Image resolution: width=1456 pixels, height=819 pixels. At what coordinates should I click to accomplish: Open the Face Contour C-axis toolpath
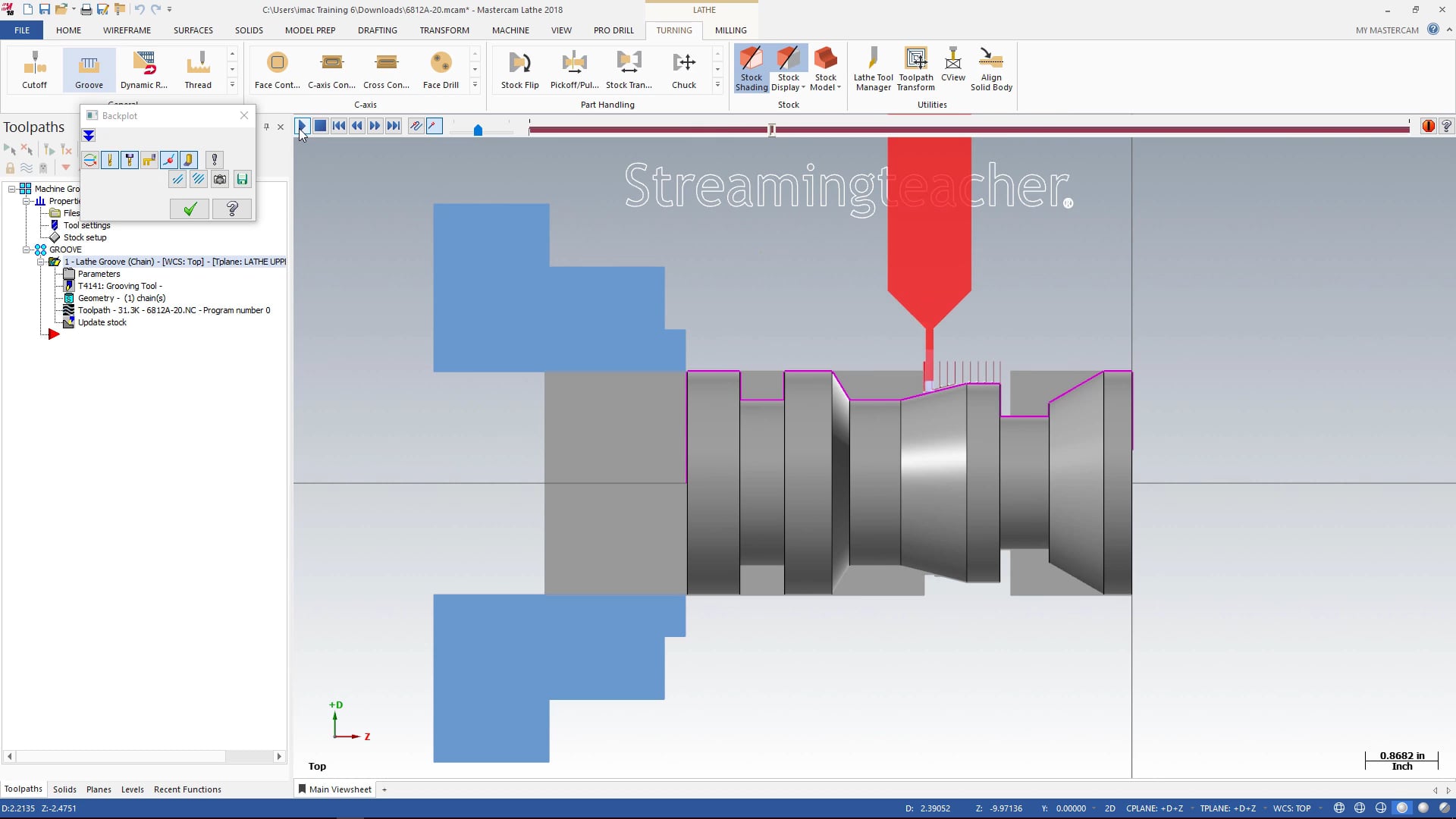278,70
